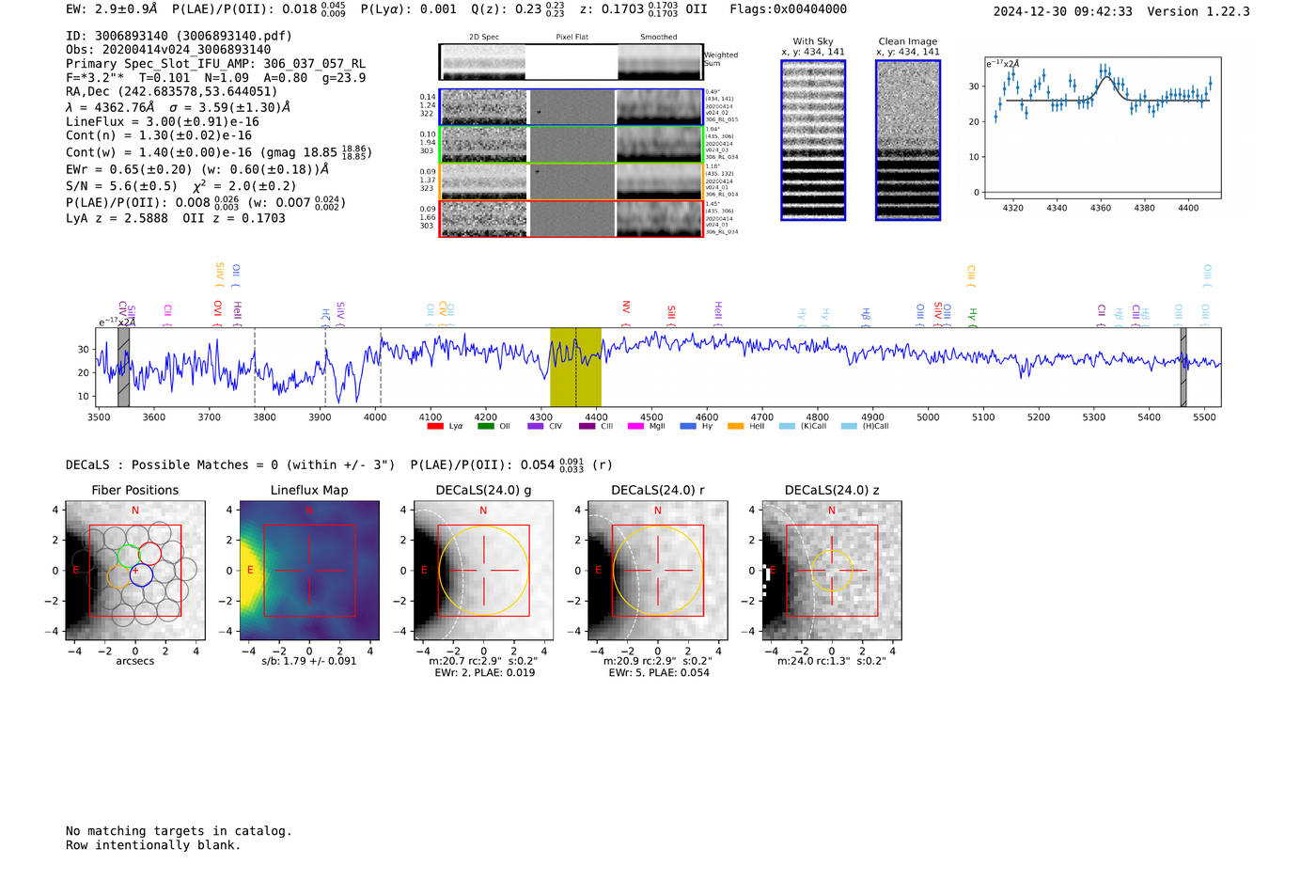Click the 2024-12-30 timestamp
Screen dimensions: 1316x896
(1062, 11)
